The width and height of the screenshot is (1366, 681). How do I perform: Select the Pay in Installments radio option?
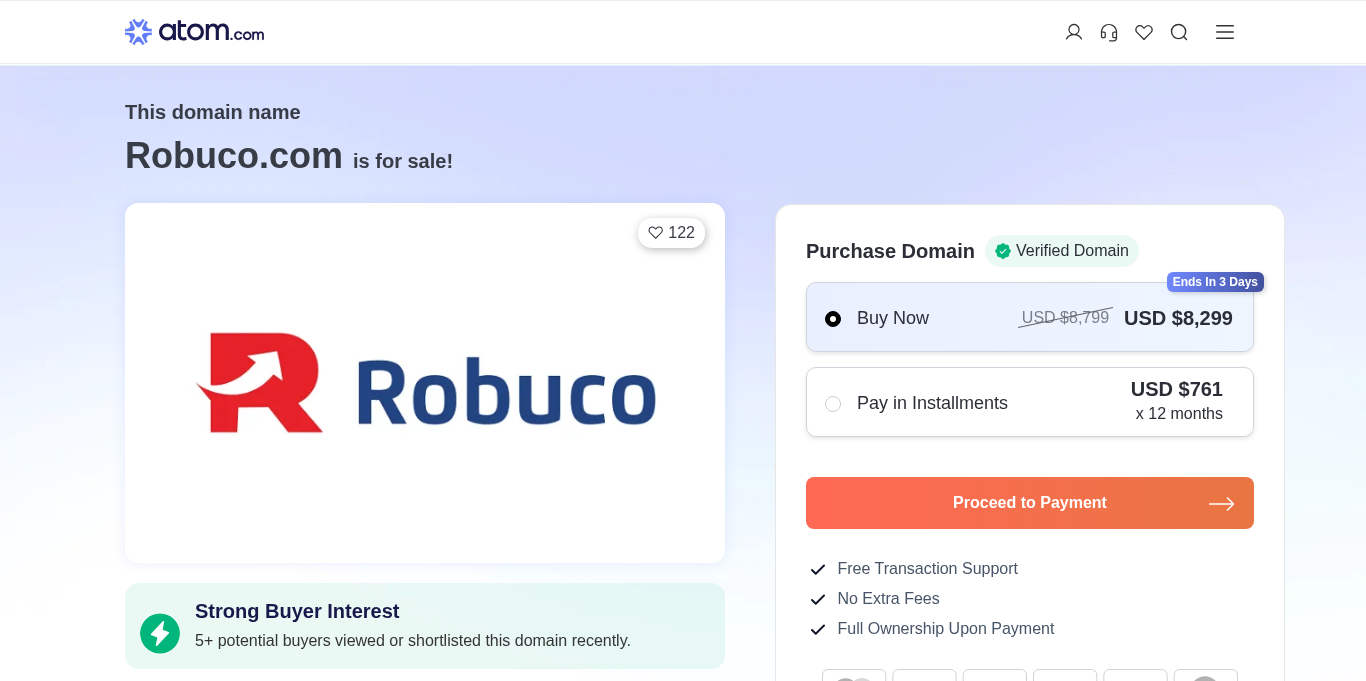(833, 404)
